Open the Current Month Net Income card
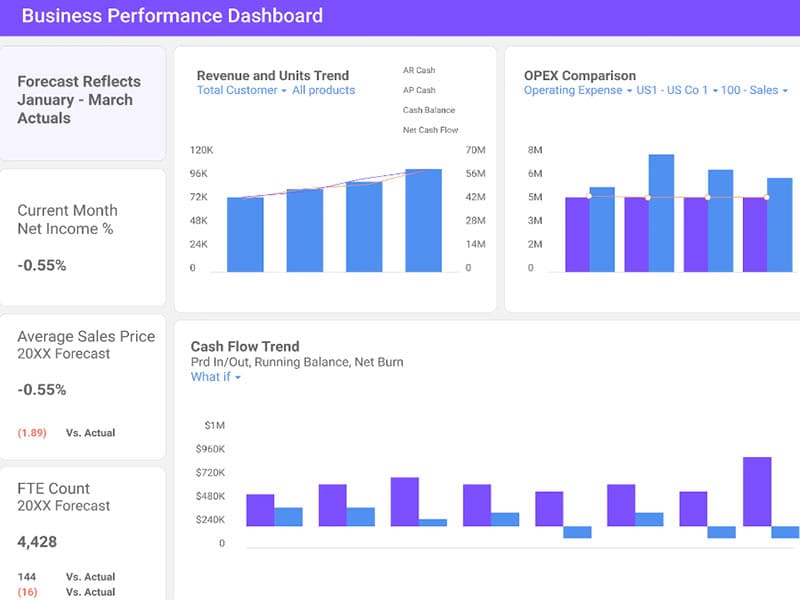The height and width of the screenshot is (600, 800). (82, 237)
